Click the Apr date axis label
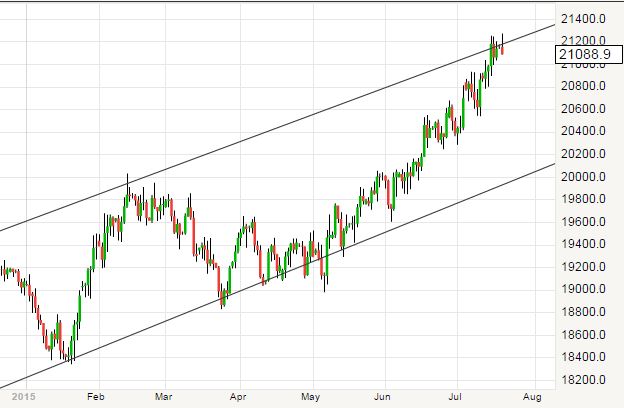Image resolution: width=624 pixels, height=408 pixels. [237, 396]
